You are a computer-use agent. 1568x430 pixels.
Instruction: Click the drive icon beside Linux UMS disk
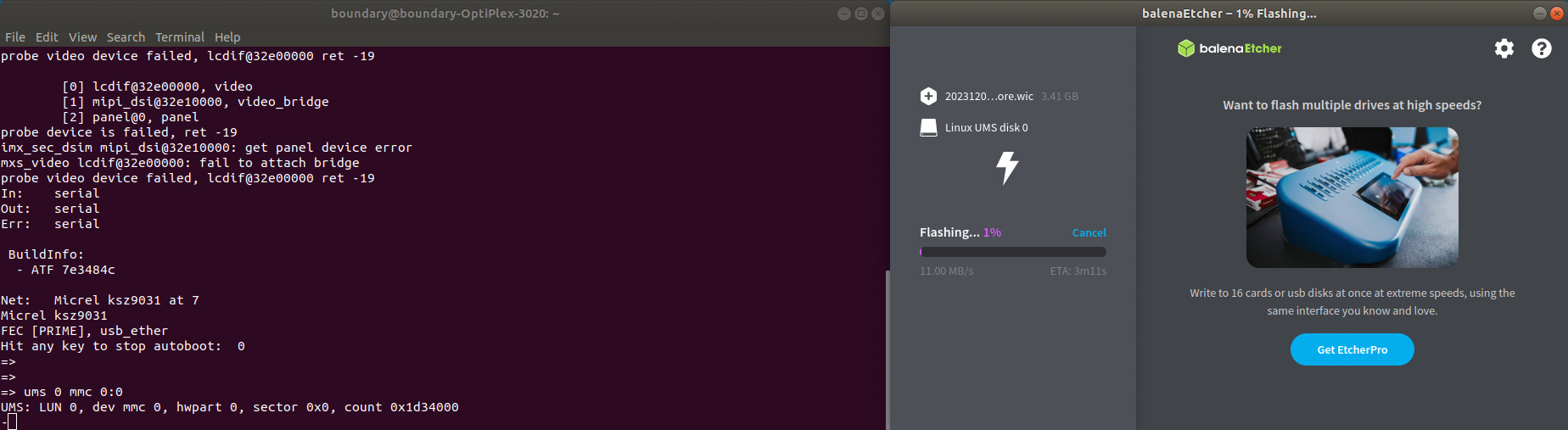pyautogui.click(x=928, y=127)
